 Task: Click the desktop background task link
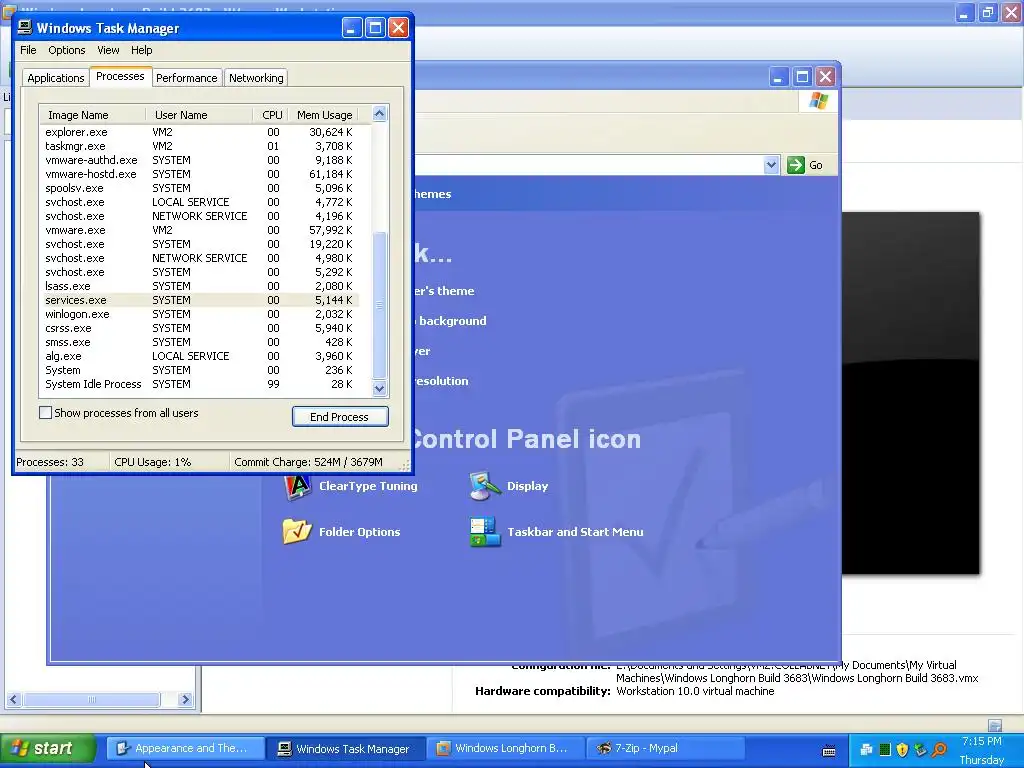click(x=451, y=321)
